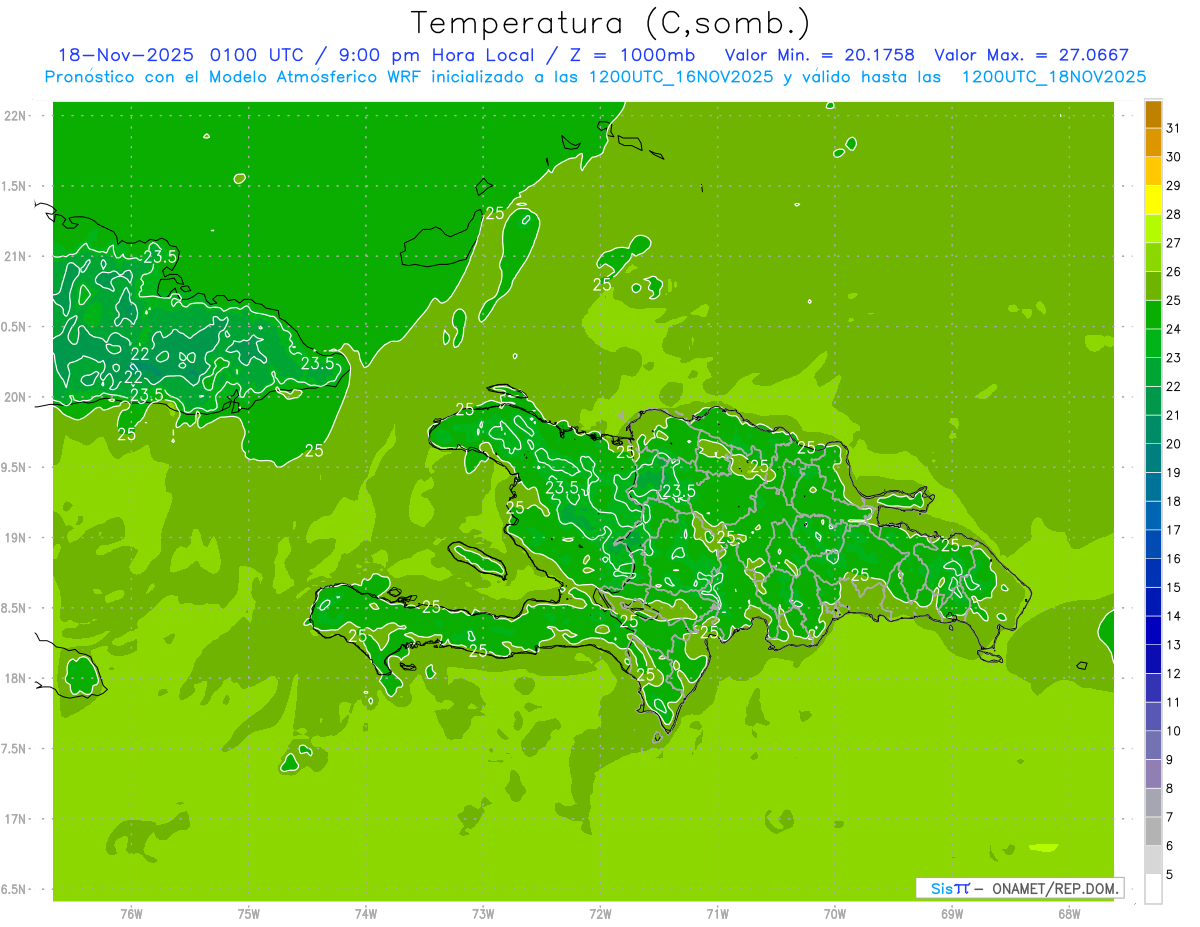
Task: Select the gray swatch between 6 and 7
Action: click(x=1153, y=832)
